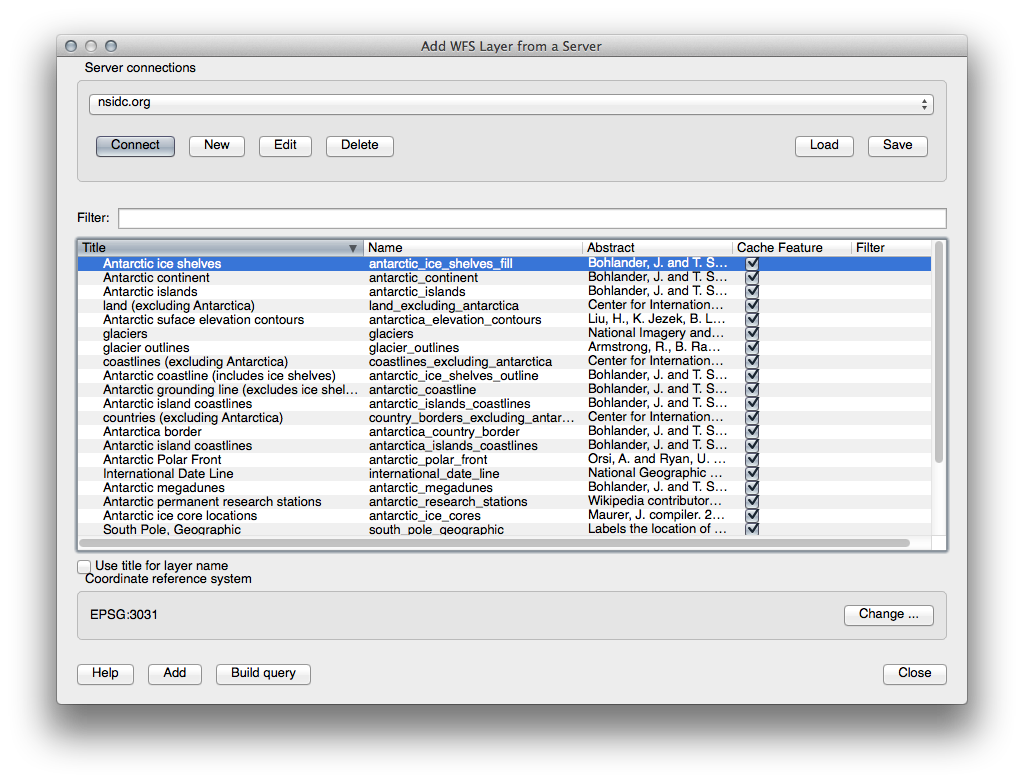Click the vertical scrollbar of layer list

(x=938, y=350)
